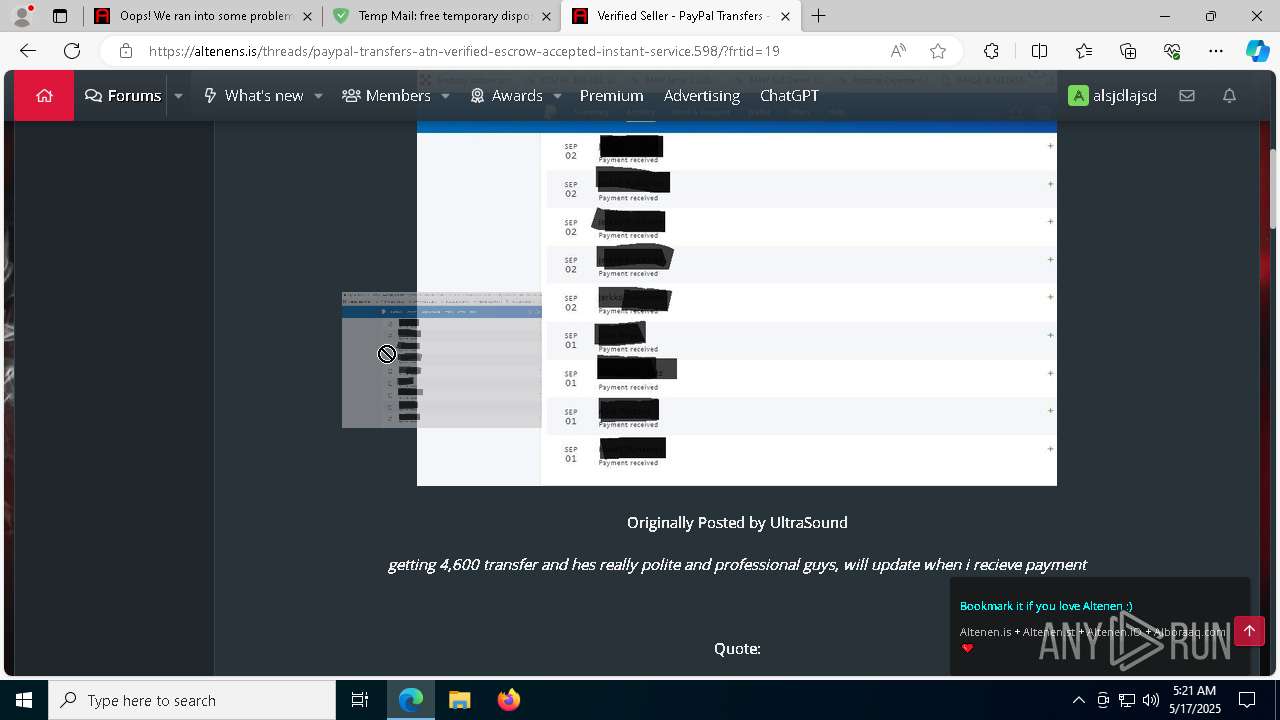Click the small dragged thumbnail preview
Viewport: 1280px width, 720px height.
pos(442,360)
